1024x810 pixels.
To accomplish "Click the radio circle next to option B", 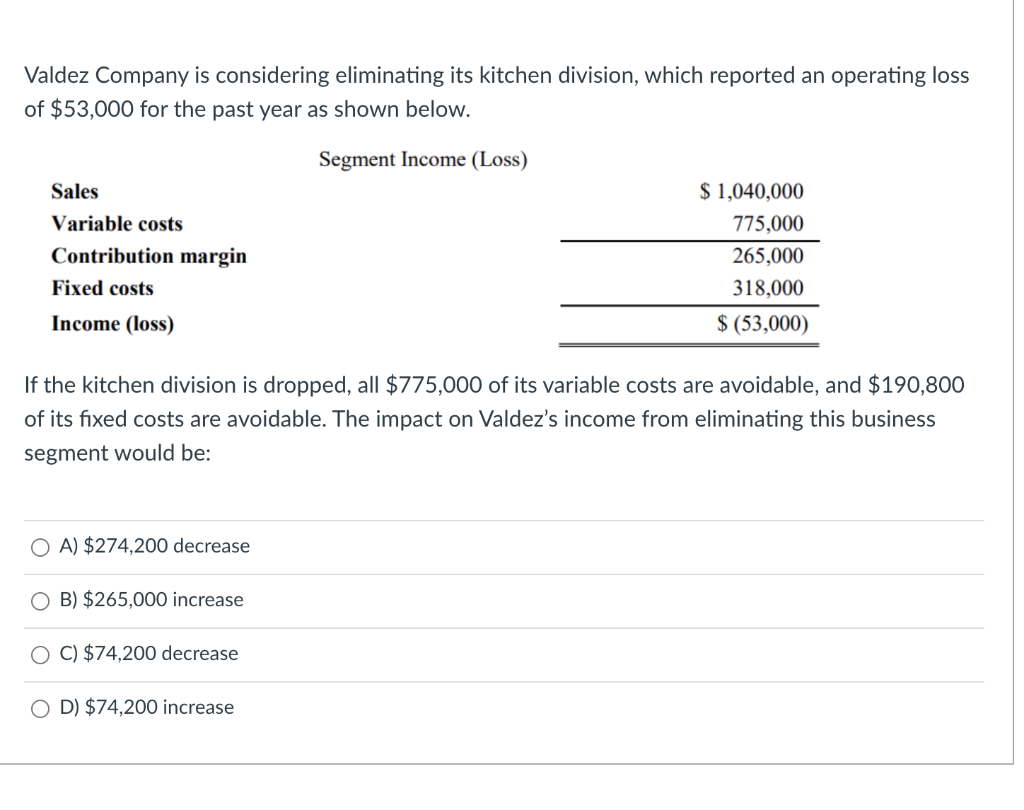I will [40, 600].
